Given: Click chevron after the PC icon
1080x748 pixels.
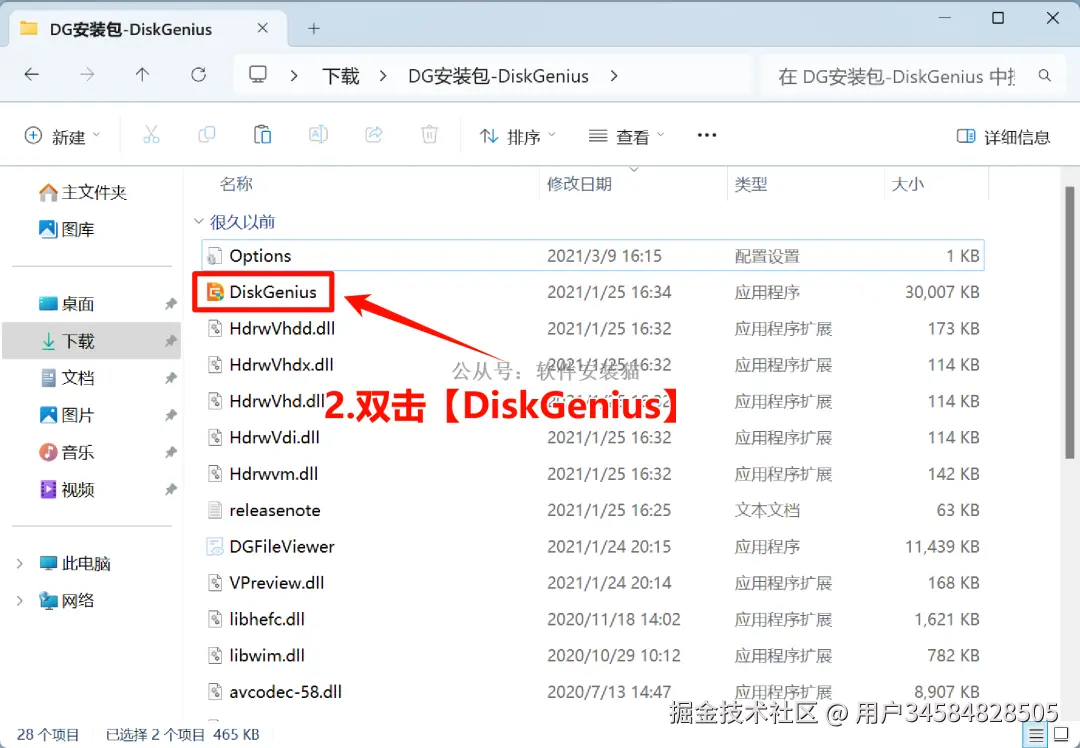Looking at the screenshot, I should pyautogui.click(x=294, y=76).
